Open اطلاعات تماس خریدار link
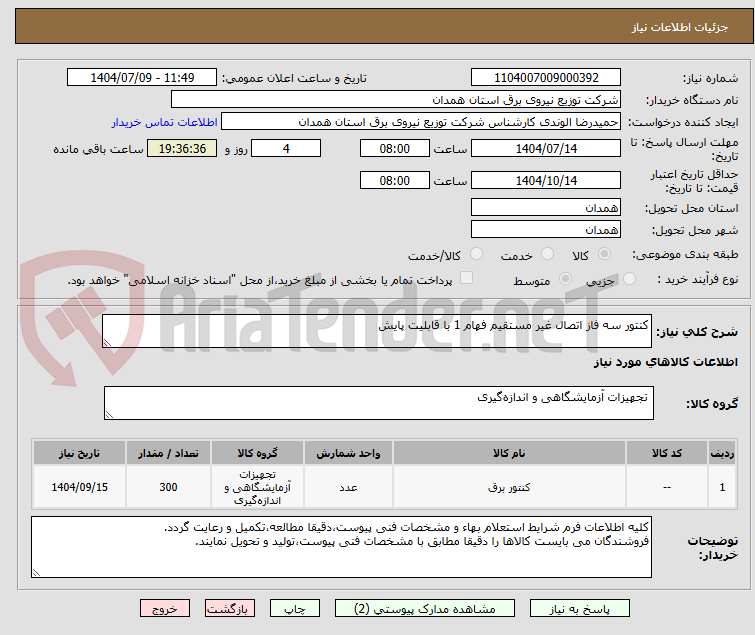 pyautogui.click(x=165, y=122)
